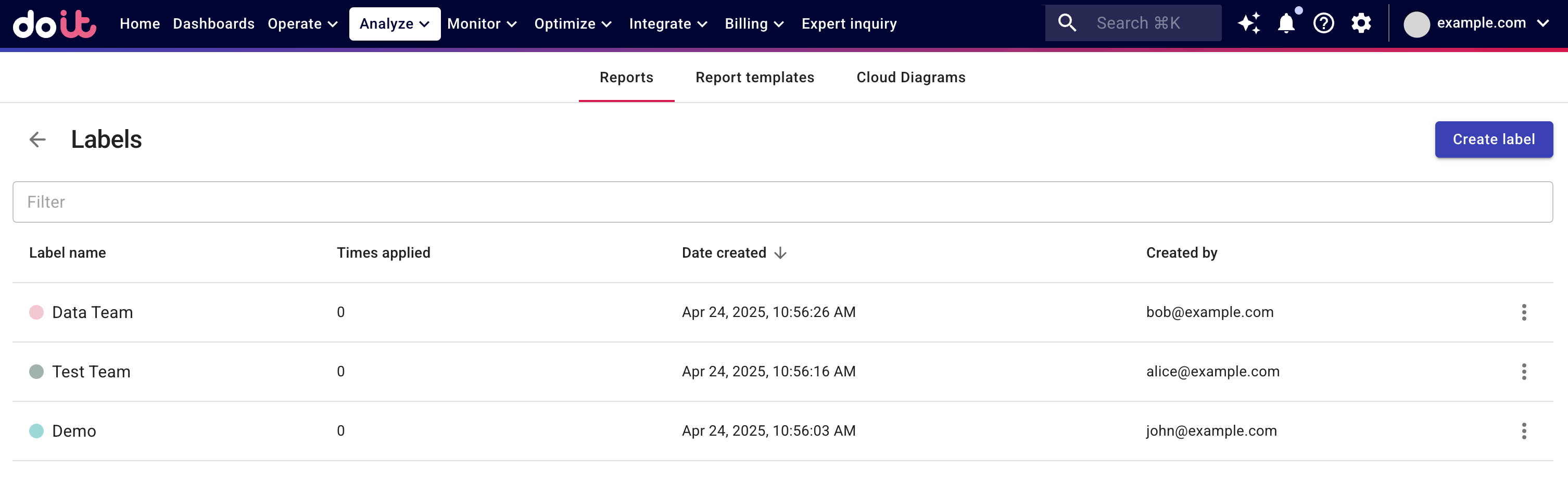1568x482 pixels.
Task: Open the three-dot menu for Demo label
Action: (1524, 431)
